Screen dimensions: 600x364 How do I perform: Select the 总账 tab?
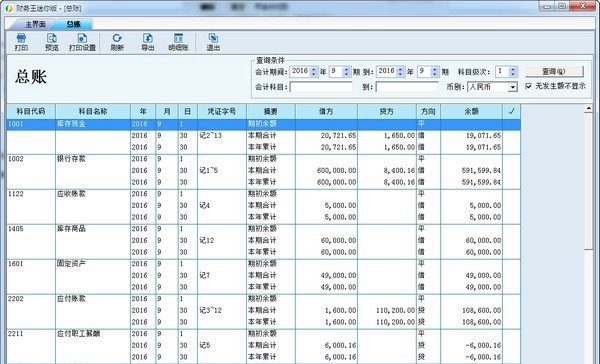tap(73, 24)
